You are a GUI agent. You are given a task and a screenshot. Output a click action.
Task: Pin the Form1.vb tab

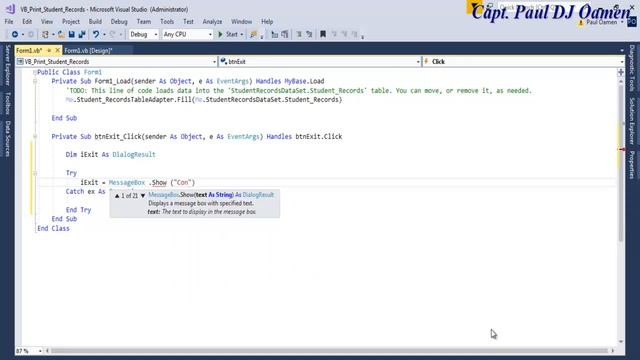point(49,50)
